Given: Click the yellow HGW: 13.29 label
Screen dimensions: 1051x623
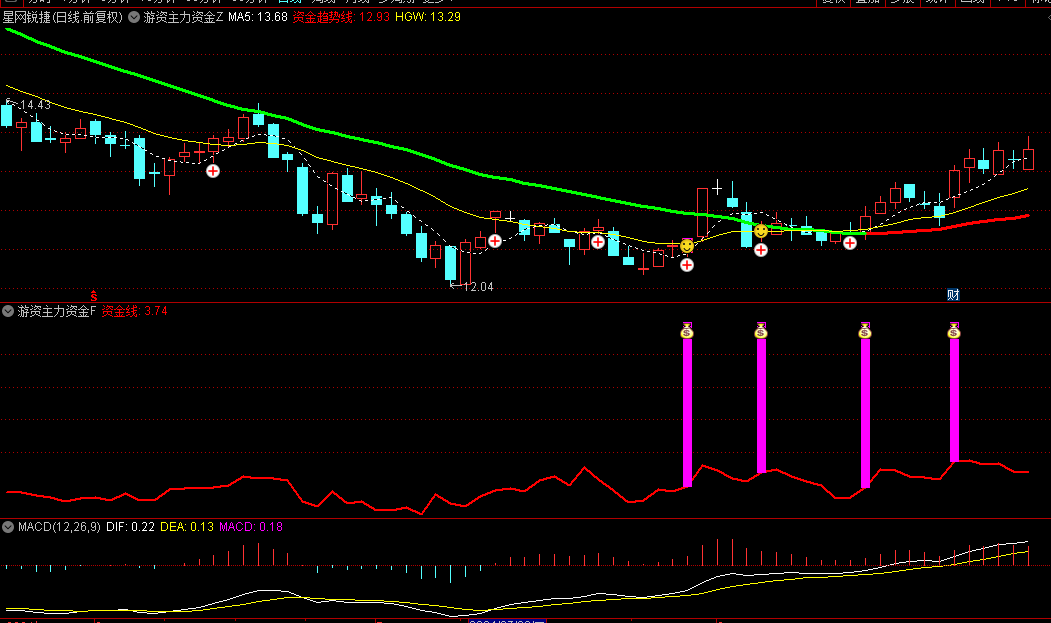Looking at the screenshot, I should coord(428,17).
